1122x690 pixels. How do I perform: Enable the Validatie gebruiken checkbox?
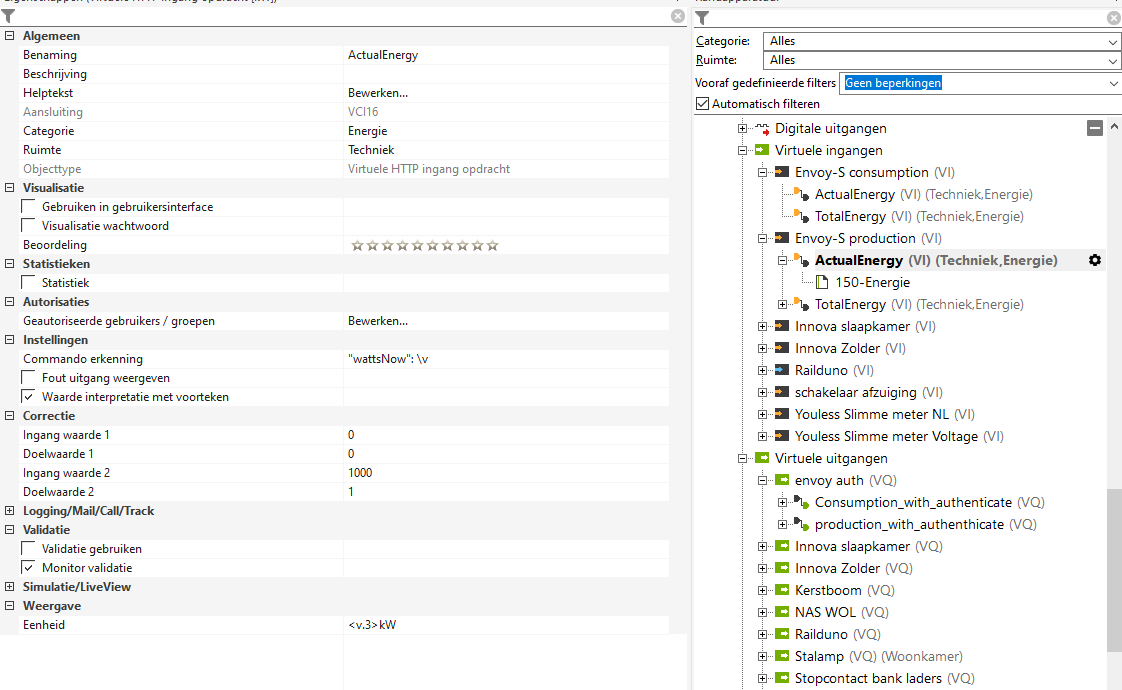coord(29,549)
